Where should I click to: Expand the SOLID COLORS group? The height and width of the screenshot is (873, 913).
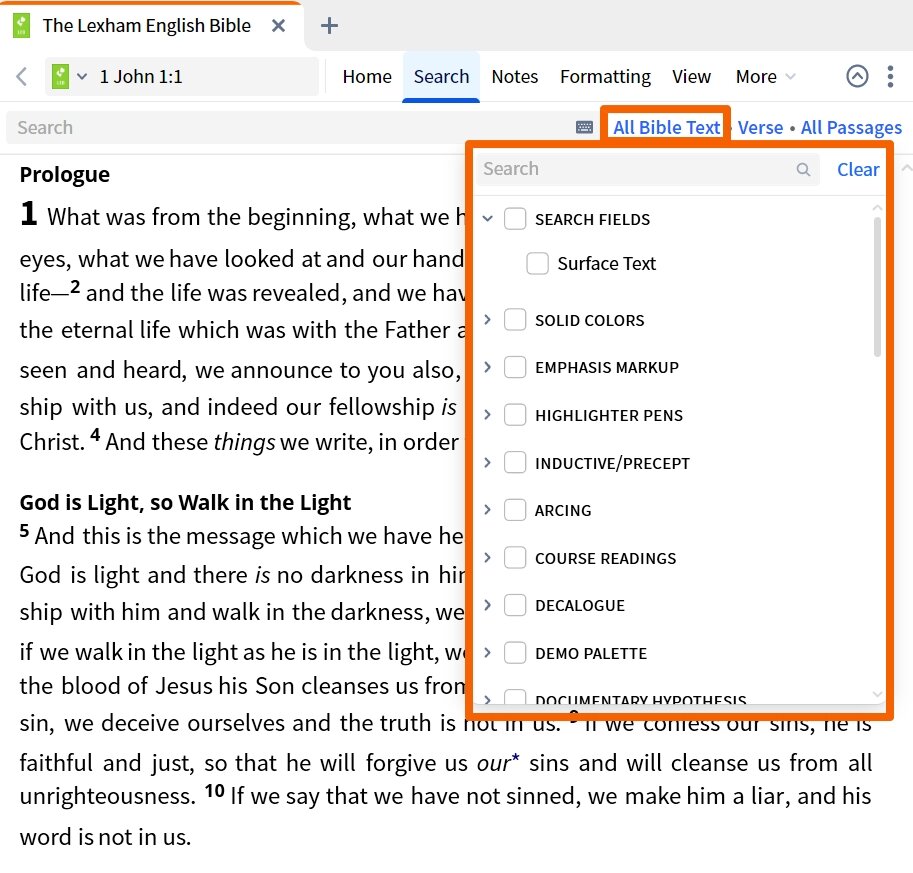coord(488,320)
